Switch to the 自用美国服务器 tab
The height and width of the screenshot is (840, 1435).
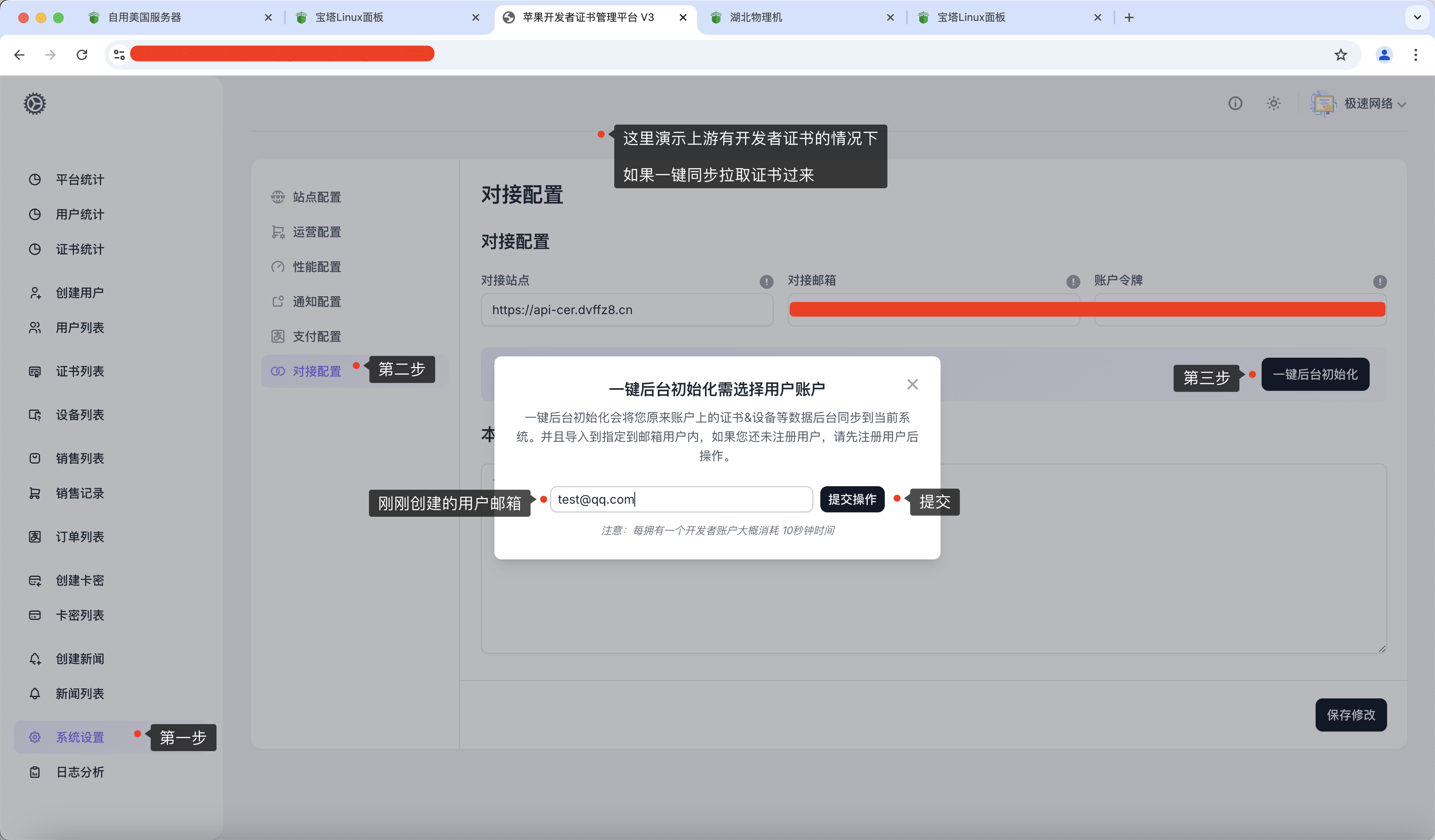[179, 18]
